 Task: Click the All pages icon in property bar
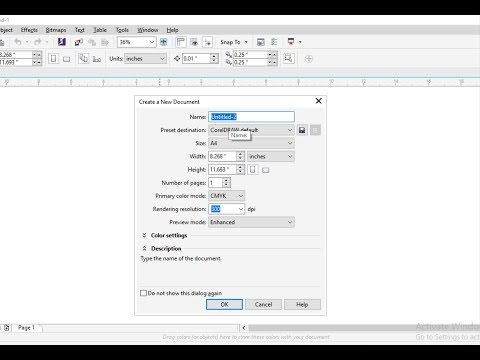point(83,59)
